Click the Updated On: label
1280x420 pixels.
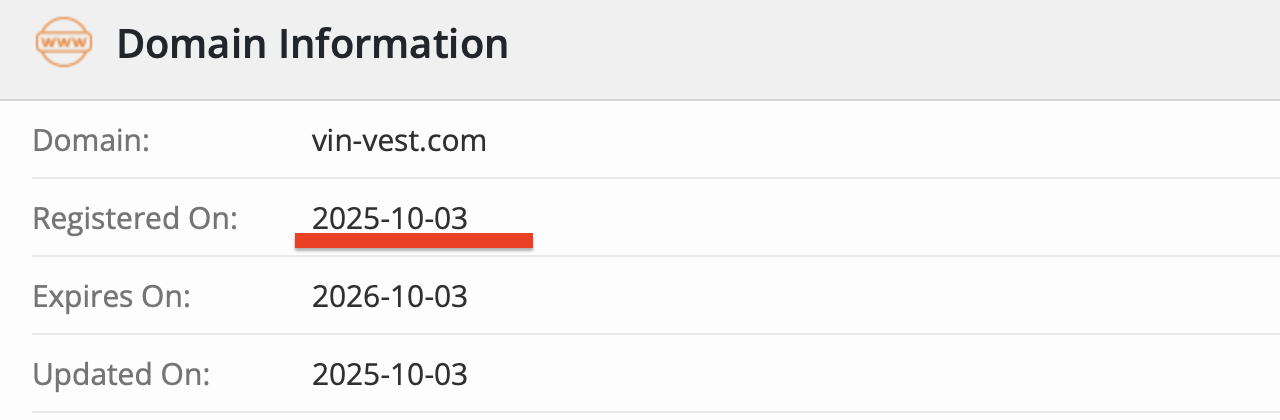(x=122, y=374)
